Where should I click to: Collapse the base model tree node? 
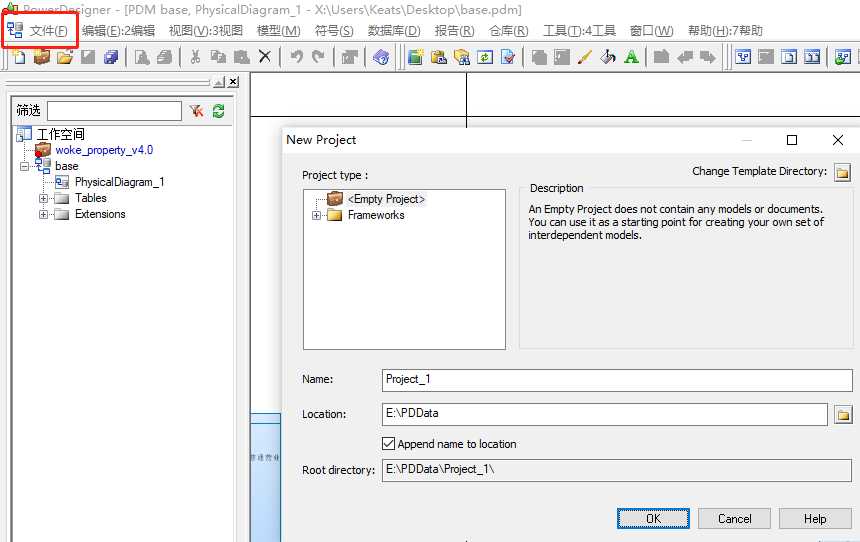(24, 166)
